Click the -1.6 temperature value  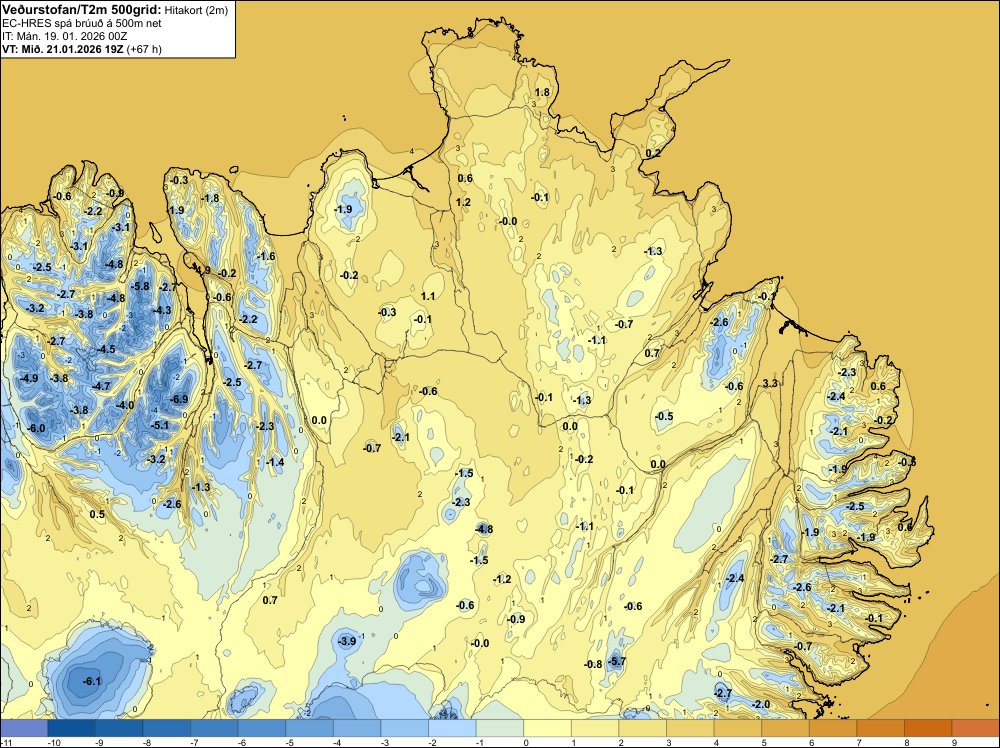(x=267, y=256)
